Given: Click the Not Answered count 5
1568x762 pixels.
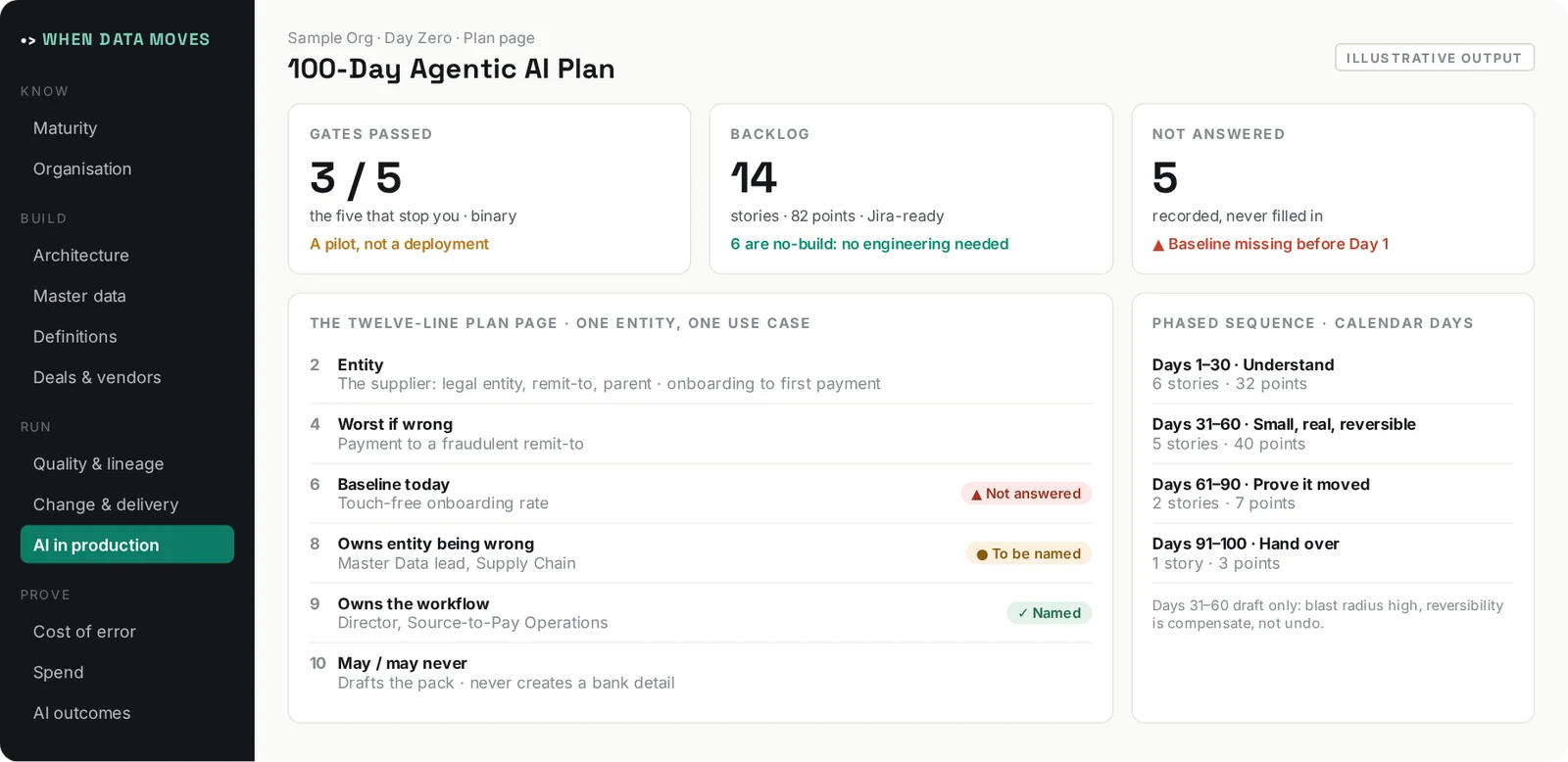Looking at the screenshot, I should pos(1165,178).
